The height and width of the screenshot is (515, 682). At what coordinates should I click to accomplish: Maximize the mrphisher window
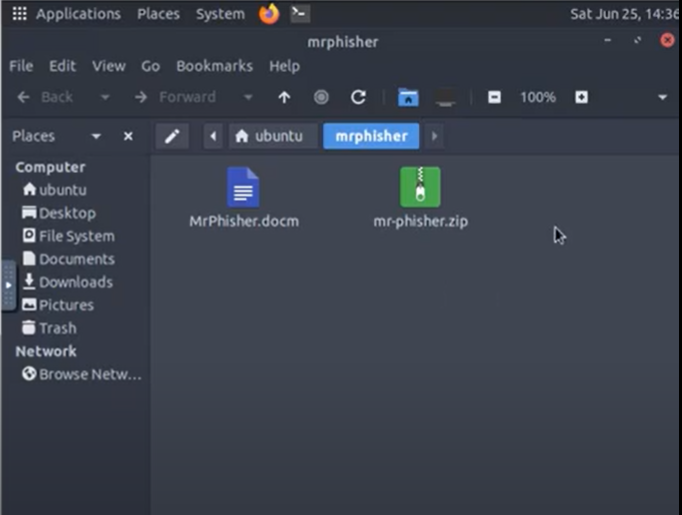638,40
